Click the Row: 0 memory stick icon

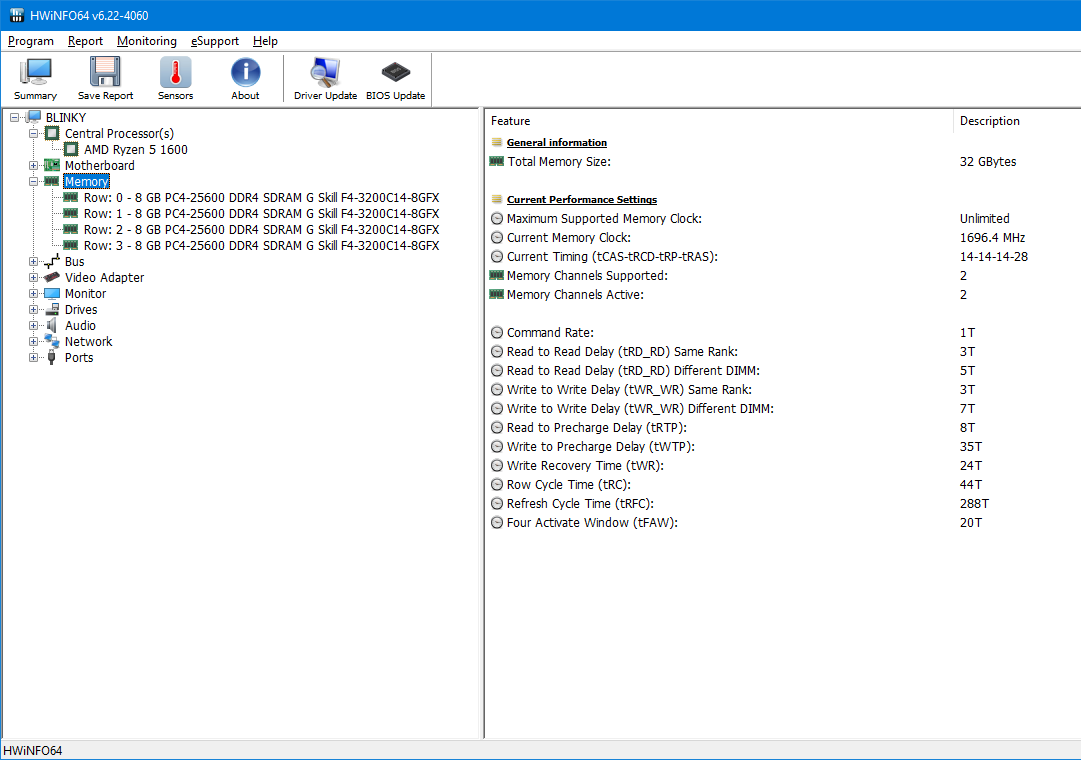coord(70,197)
